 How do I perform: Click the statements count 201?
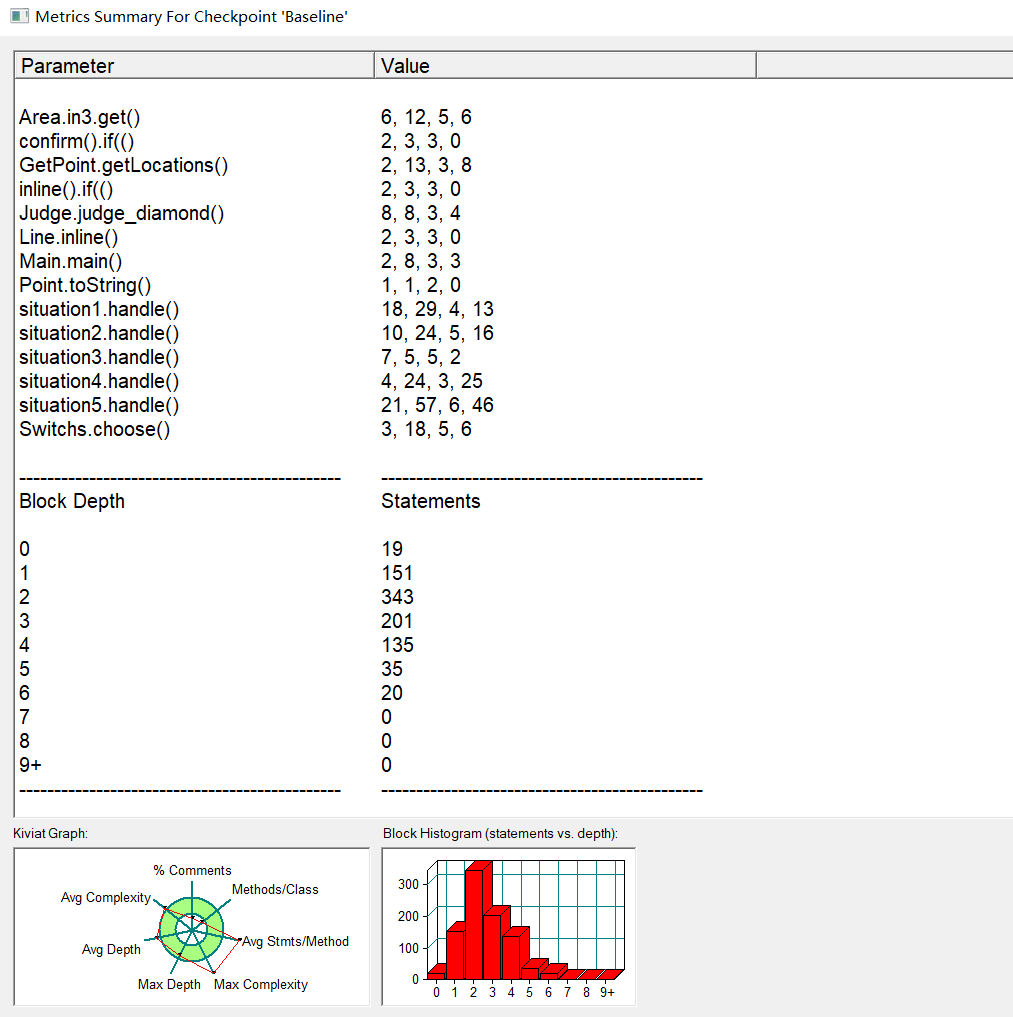pos(397,621)
